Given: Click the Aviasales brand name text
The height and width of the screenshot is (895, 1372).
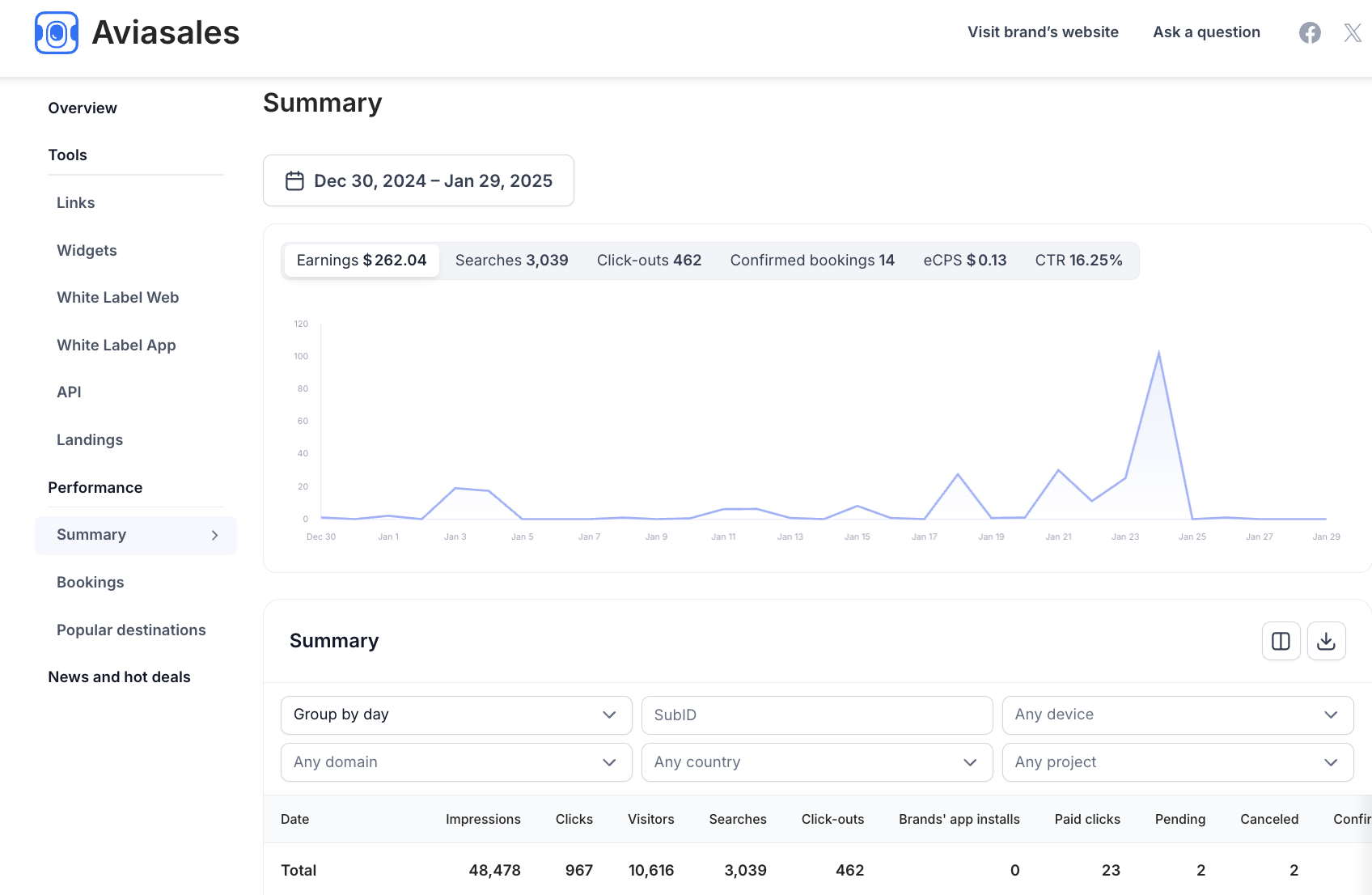Looking at the screenshot, I should (166, 33).
